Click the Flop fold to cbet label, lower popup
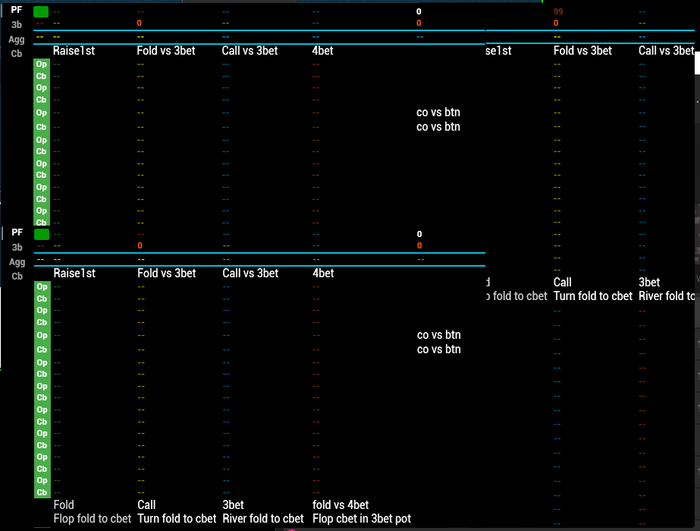The image size is (700, 531). point(92,519)
